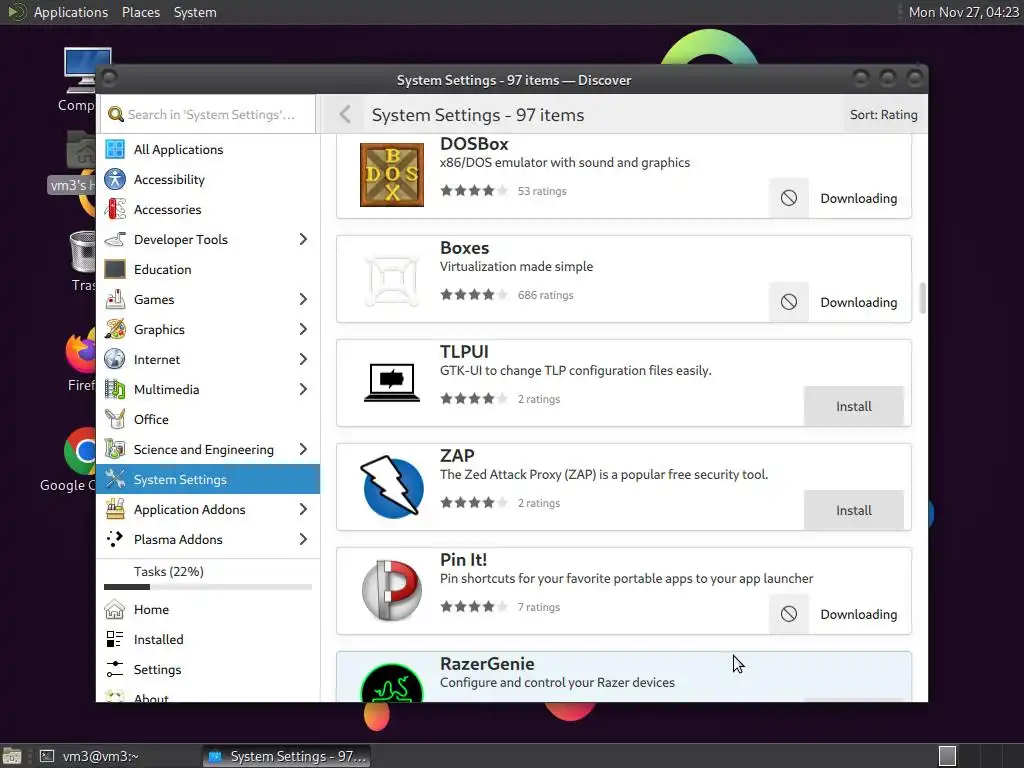This screenshot has height=768, width=1024.
Task: Open the Applications menu in top panel
Action: coord(71,12)
